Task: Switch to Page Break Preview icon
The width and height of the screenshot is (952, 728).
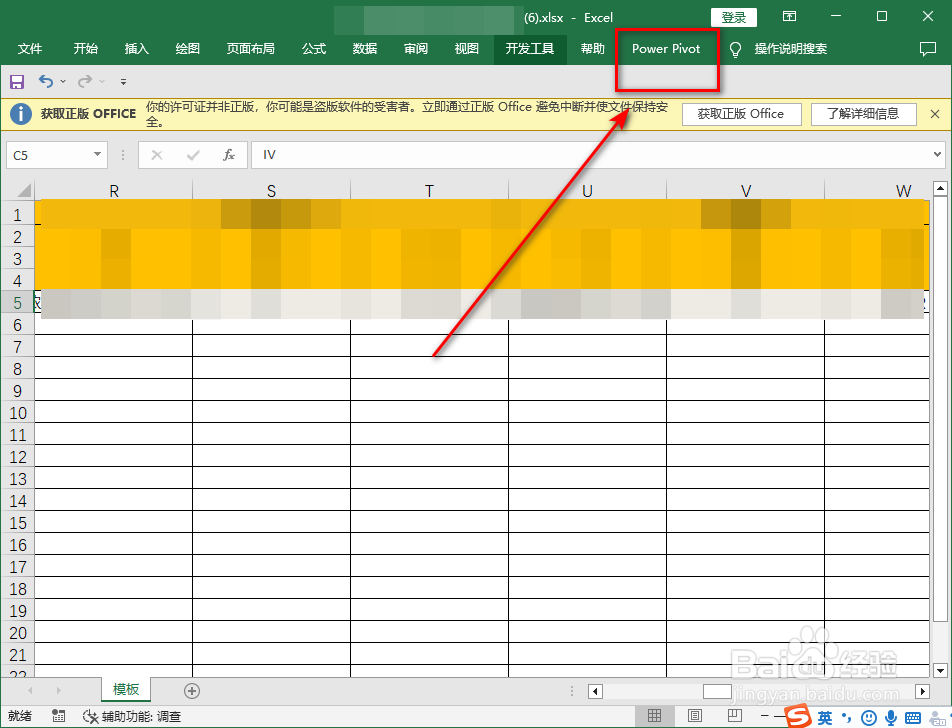Action: pos(735,716)
